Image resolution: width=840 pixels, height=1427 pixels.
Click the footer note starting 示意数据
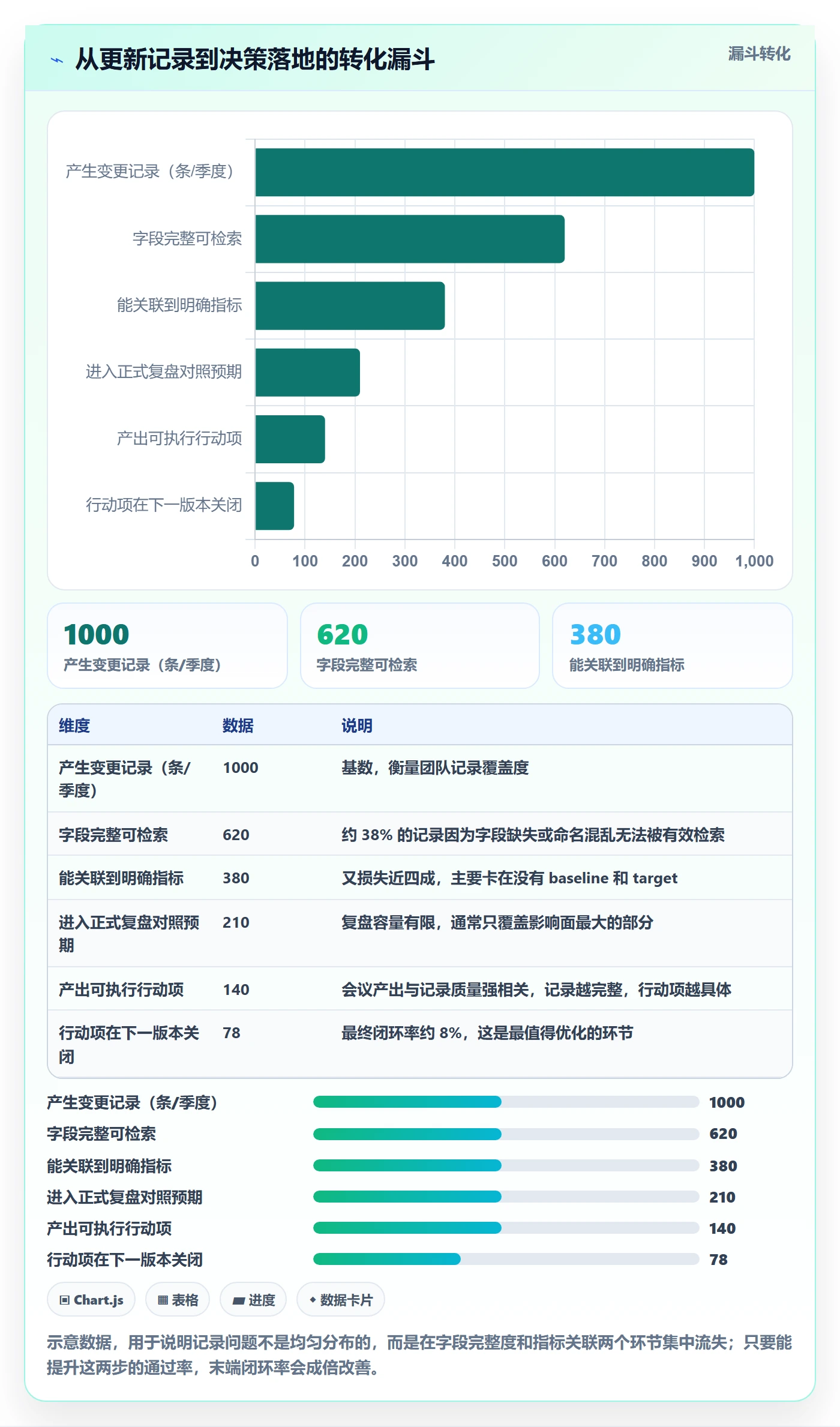click(419, 1355)
